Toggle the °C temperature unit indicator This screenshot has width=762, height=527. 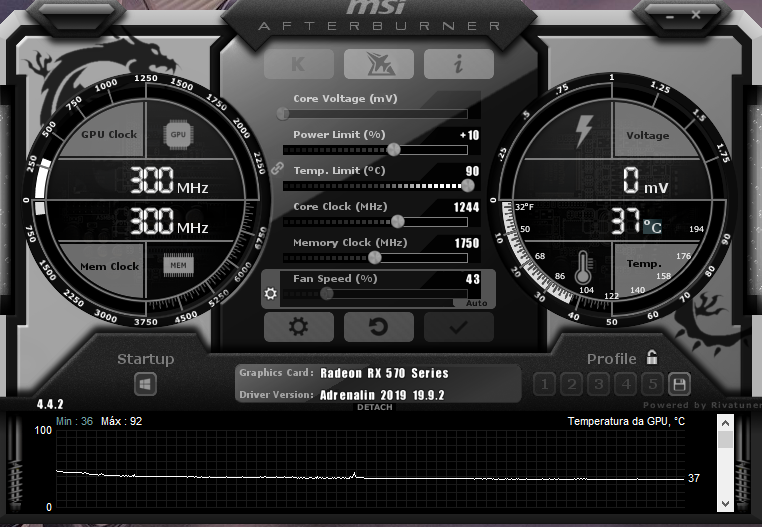652,227
